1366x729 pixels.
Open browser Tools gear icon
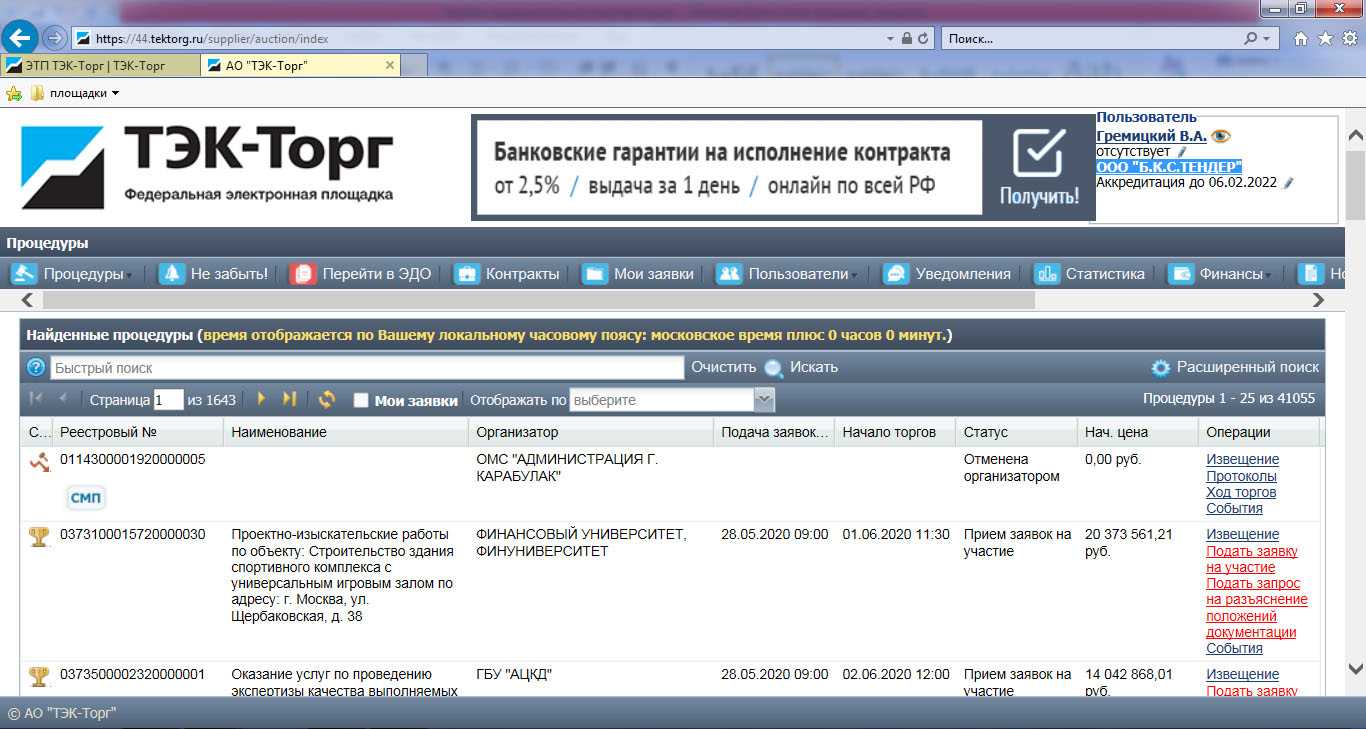(1350, 39)
